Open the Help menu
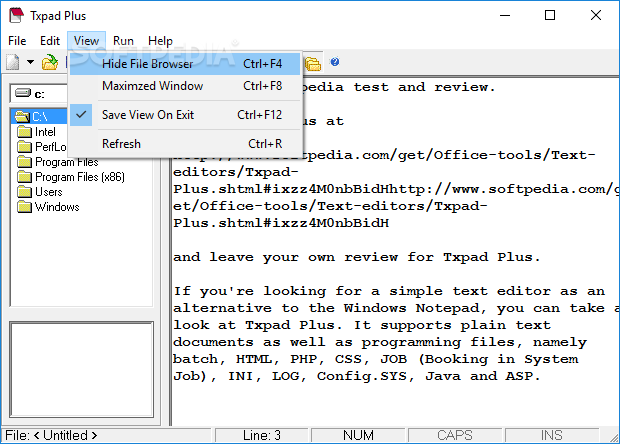Screen dimensions: 620x444 tap(160, 41)
